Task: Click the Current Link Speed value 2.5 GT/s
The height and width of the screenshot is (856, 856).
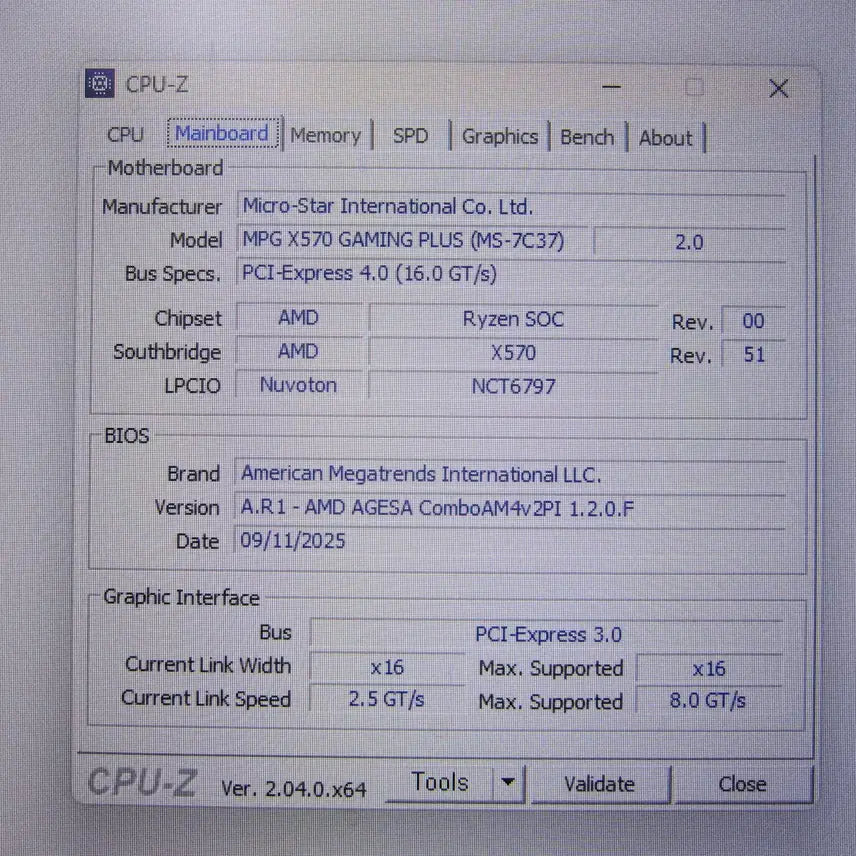Action: 387,699
